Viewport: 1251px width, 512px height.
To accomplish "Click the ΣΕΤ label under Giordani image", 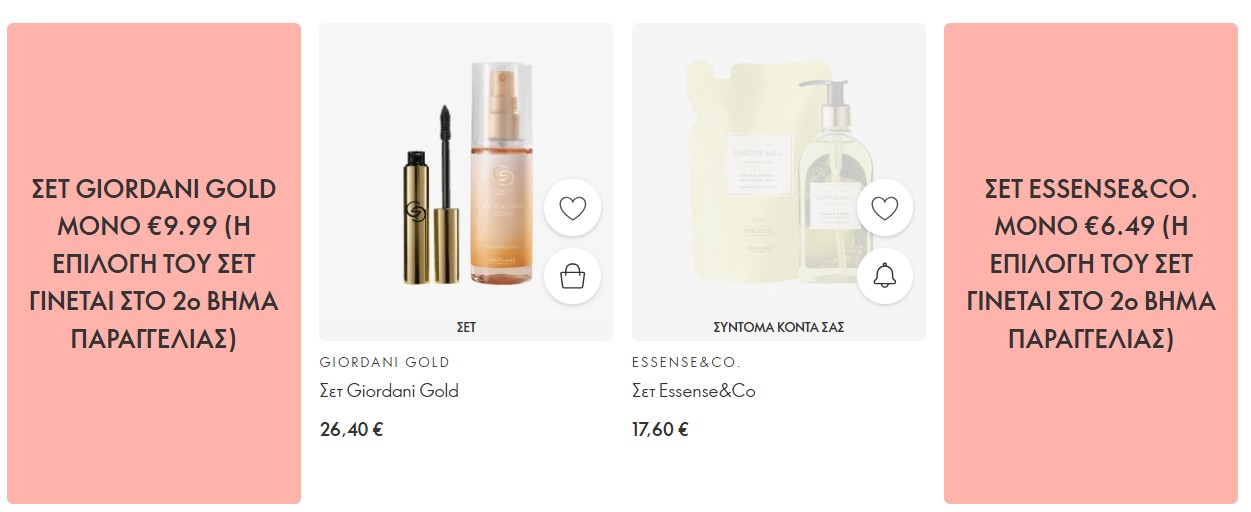I will coord(466,327).
